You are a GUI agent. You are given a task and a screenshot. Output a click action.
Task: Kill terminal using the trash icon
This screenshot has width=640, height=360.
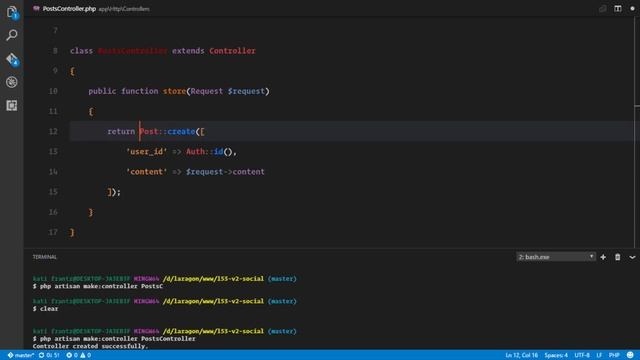(x=618, y=257)
